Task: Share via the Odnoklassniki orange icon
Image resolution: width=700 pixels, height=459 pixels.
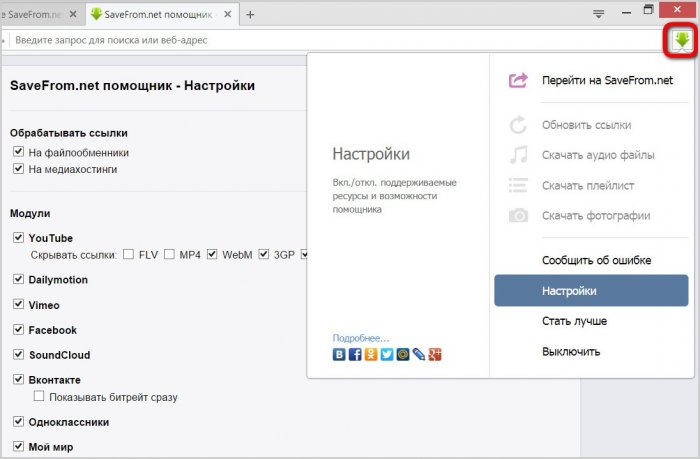Action: point(371,355)
